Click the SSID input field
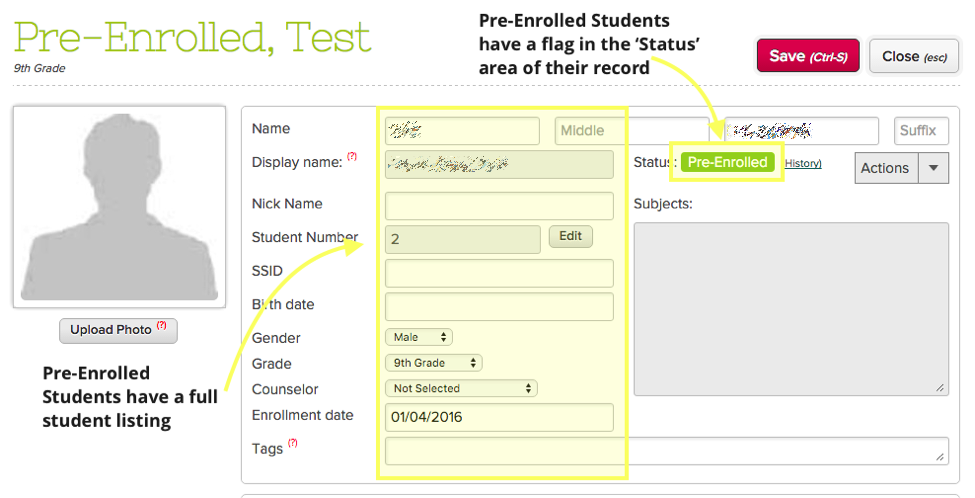Image resolution: width=975 pixels, height=498 pixels. 499,273
